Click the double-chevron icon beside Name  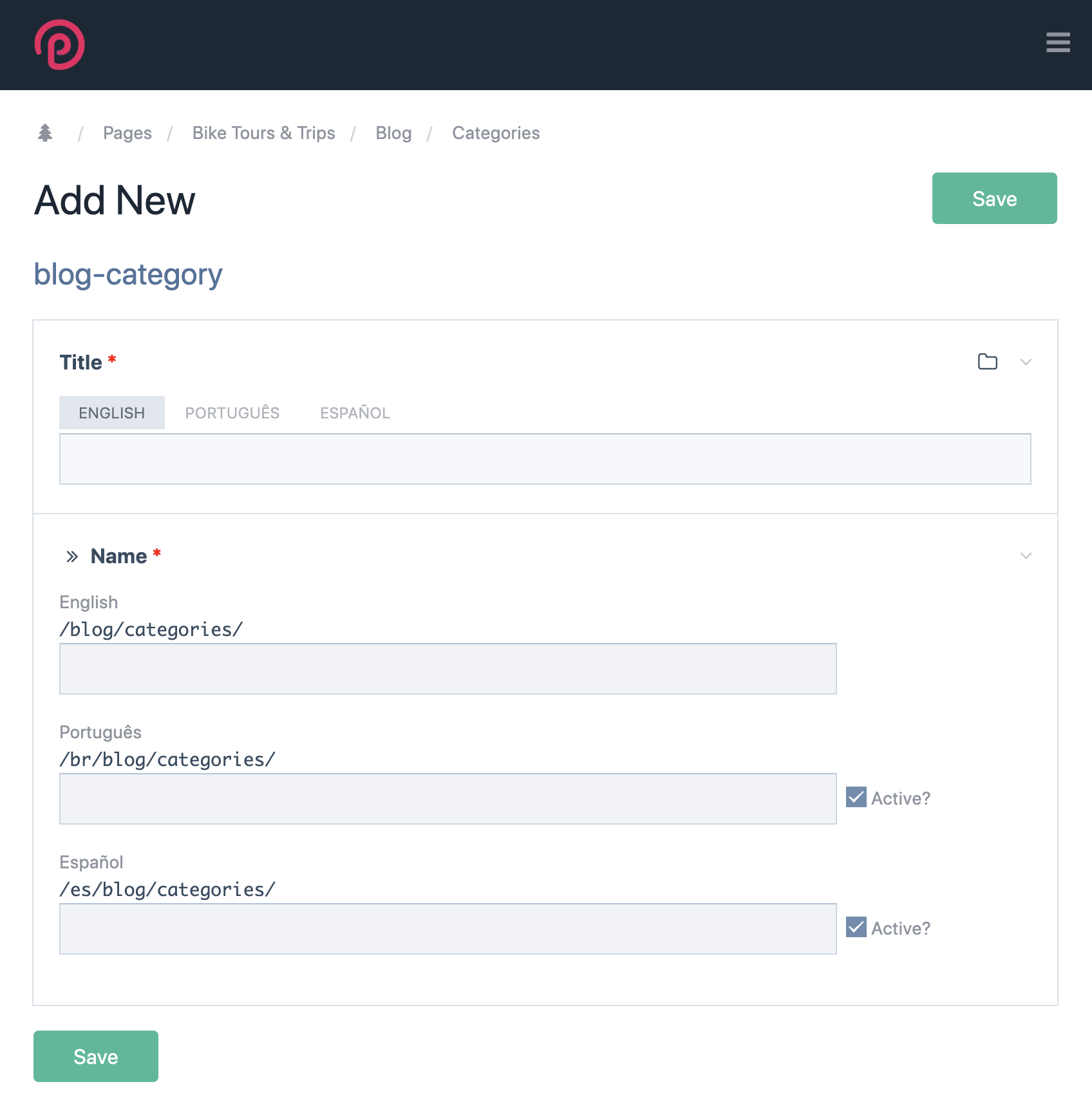coord(72,556)
